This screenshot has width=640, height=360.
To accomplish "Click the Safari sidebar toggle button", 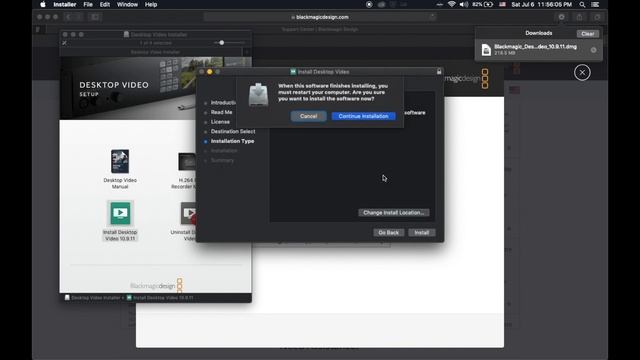I will (x=95, y=17).
